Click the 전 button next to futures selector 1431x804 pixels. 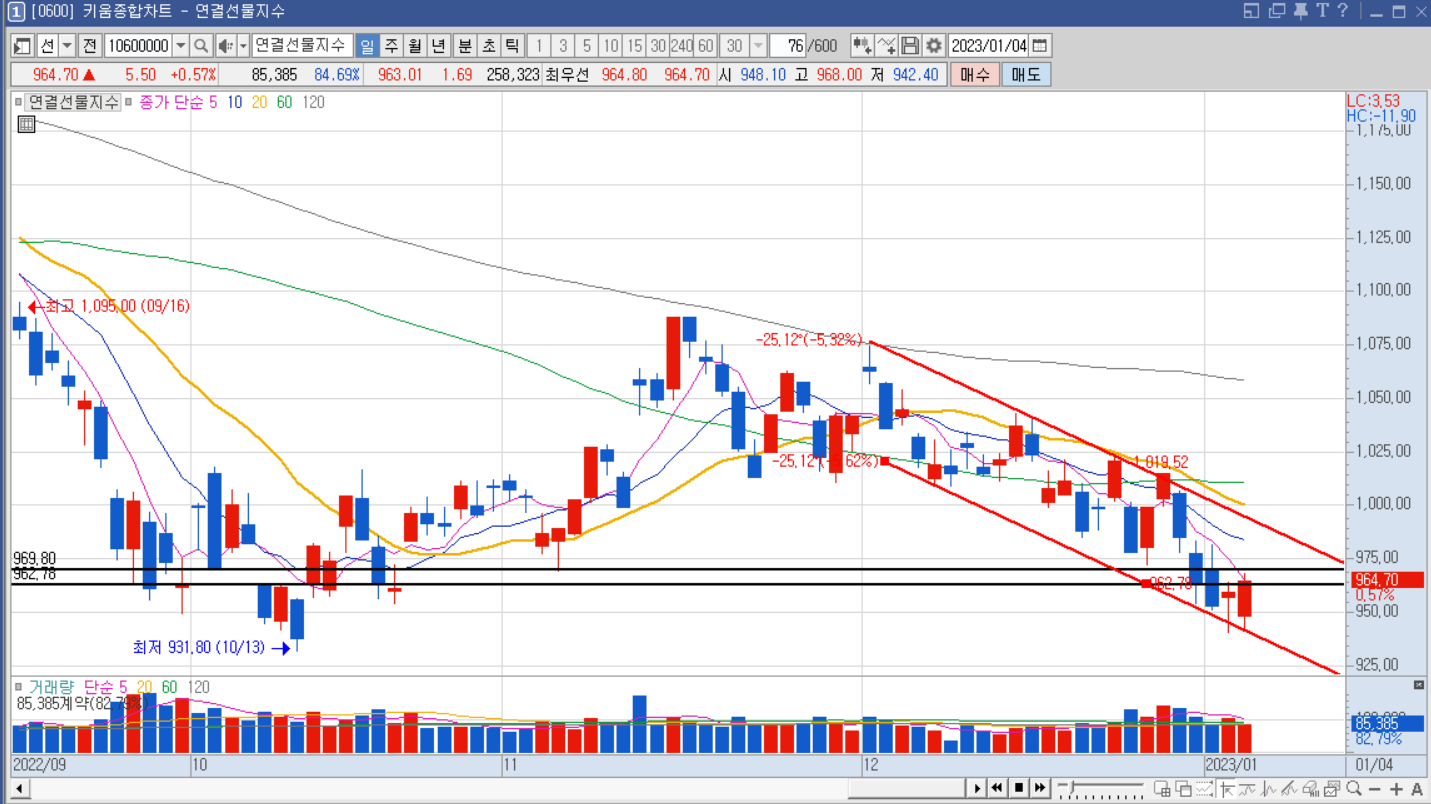89,46
